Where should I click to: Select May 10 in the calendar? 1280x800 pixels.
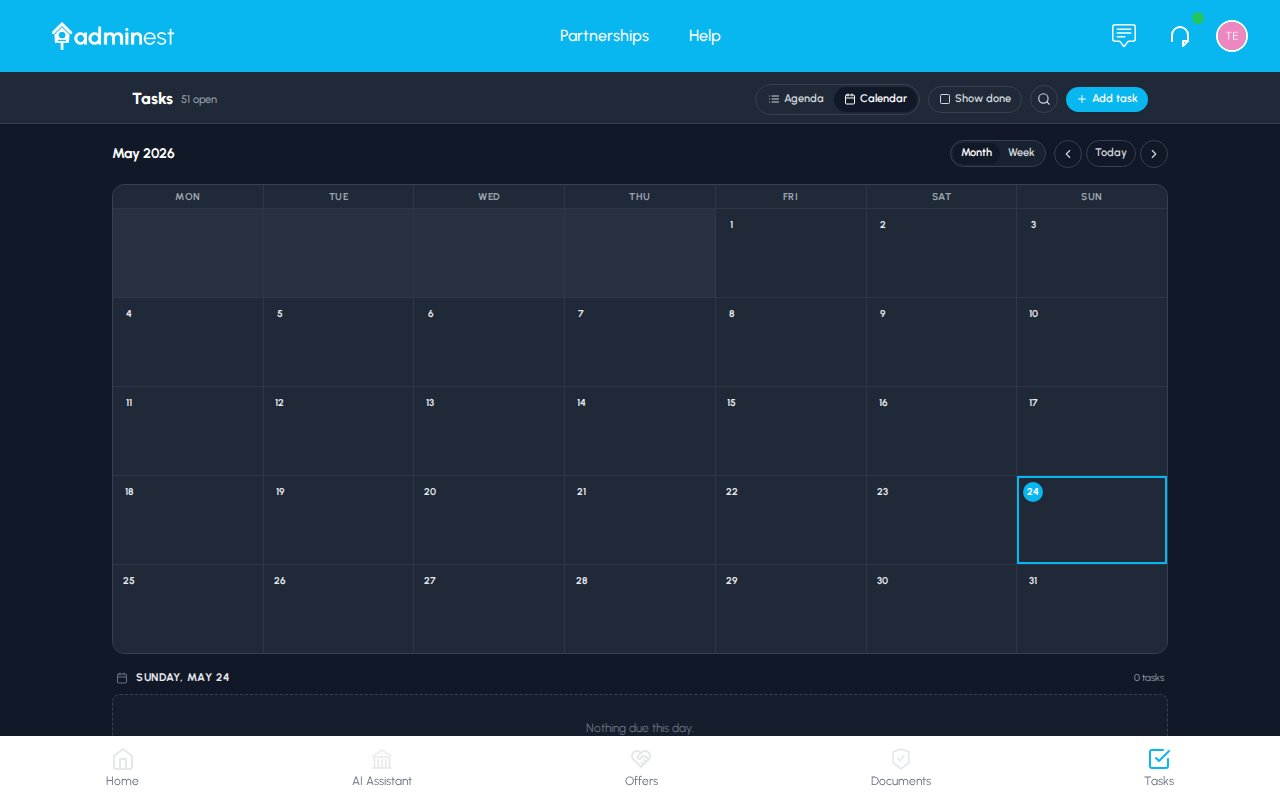click(1092, 342)
